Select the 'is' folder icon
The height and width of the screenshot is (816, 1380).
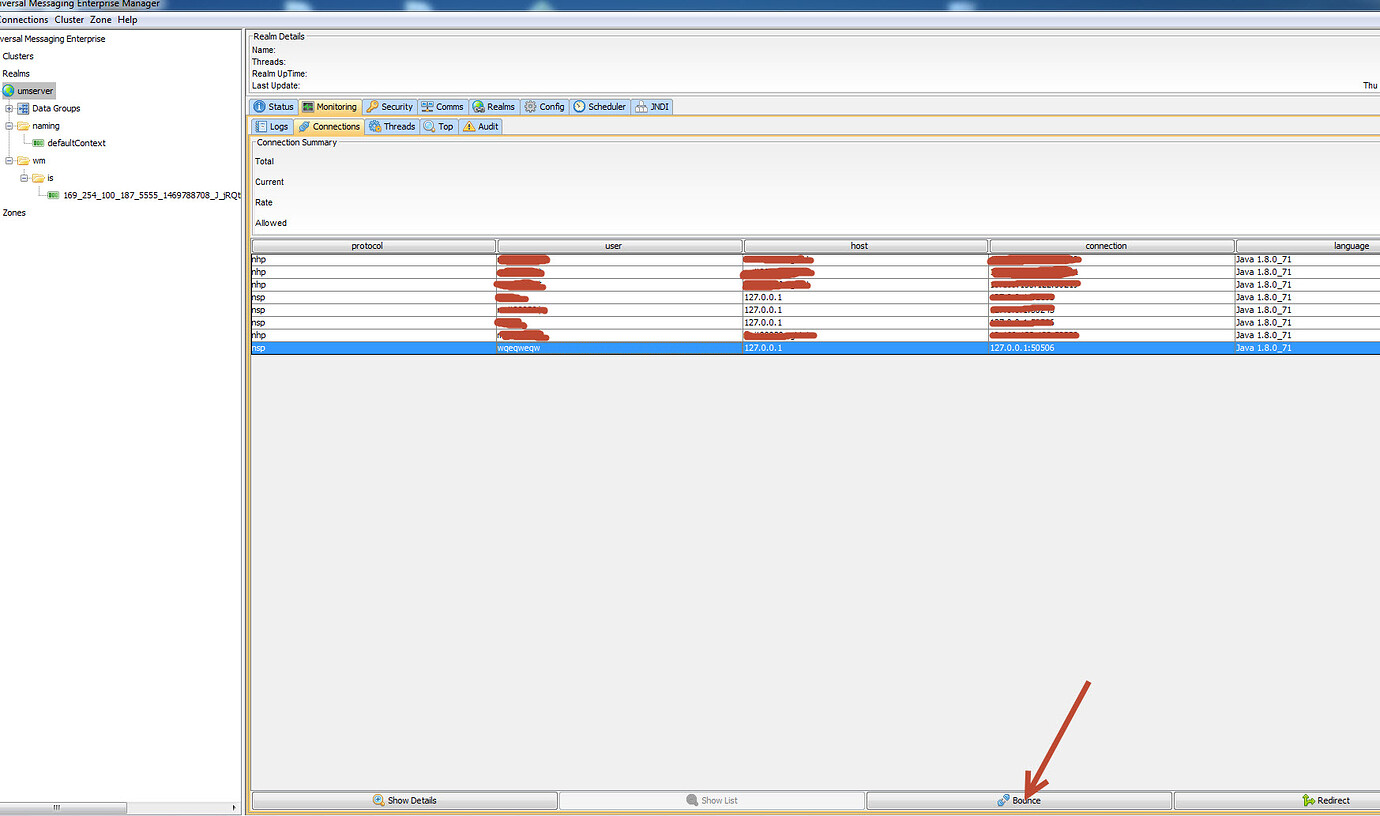click(x=38, y=178)
